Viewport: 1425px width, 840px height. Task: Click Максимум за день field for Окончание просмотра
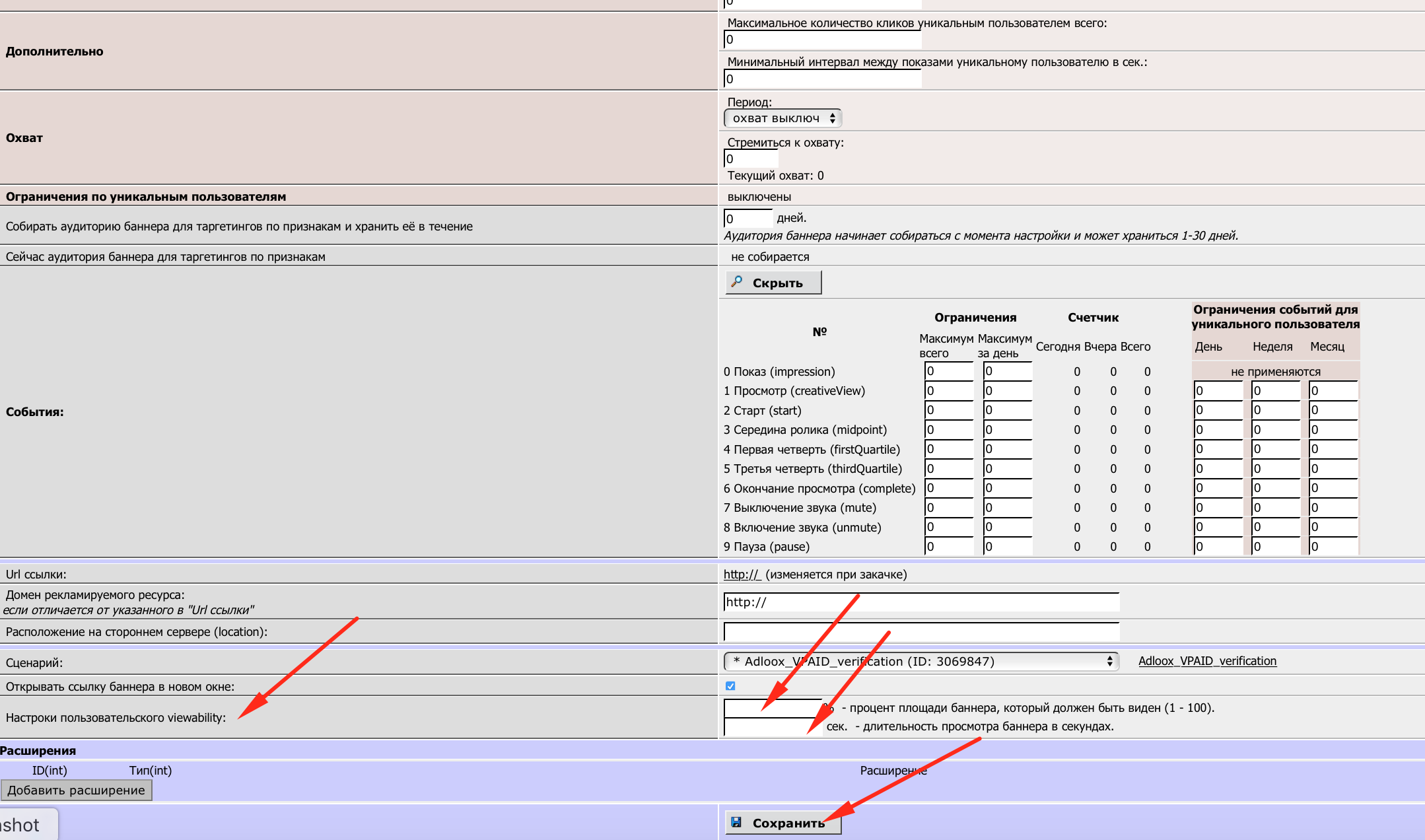1008,488
